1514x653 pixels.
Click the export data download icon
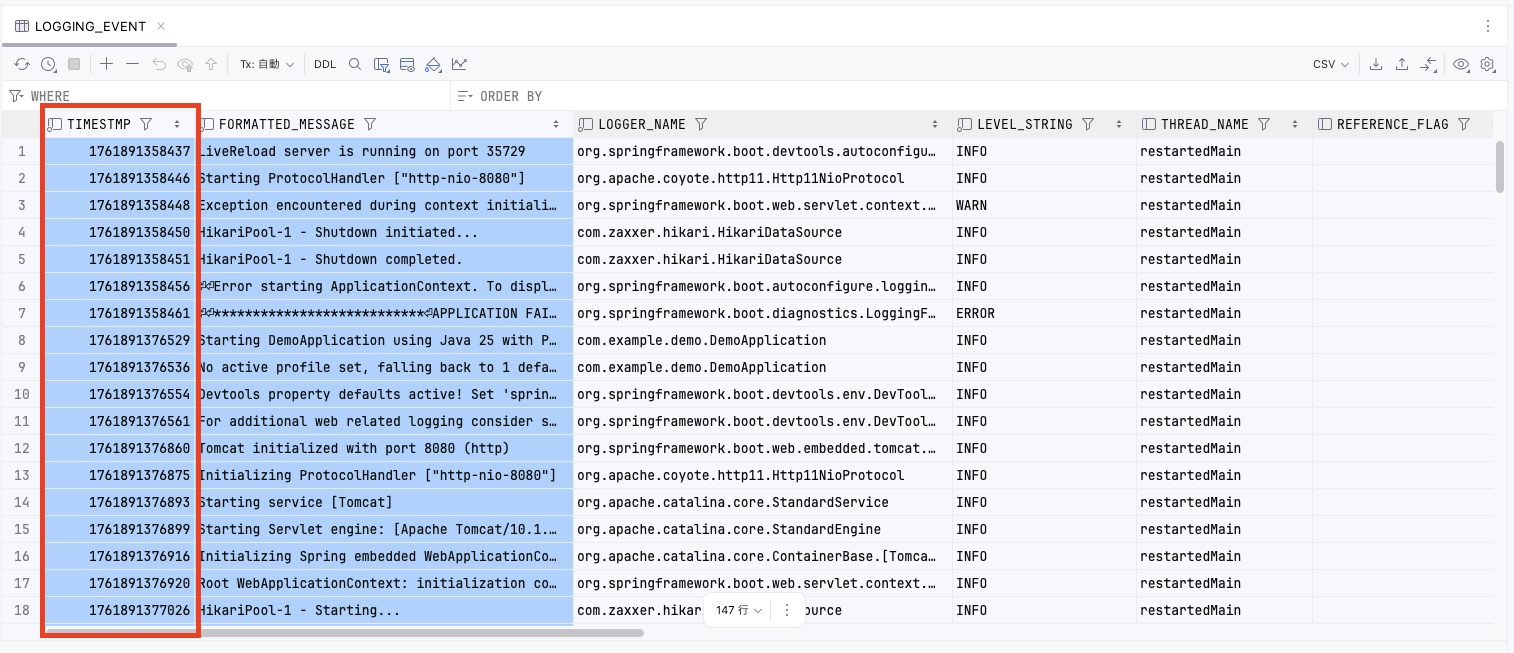[x=1376, y=63]
